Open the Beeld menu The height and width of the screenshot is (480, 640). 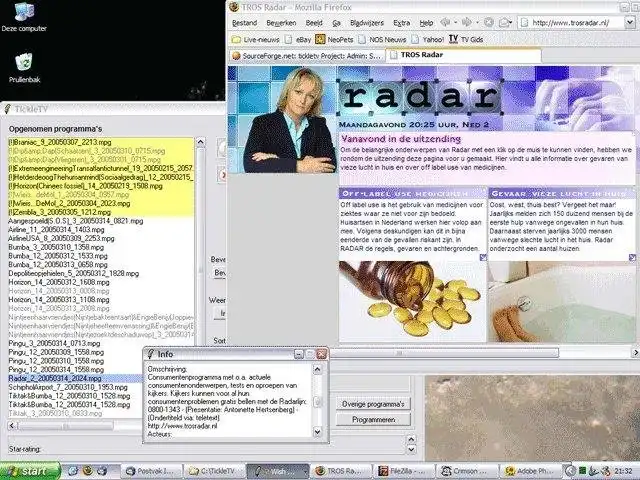(314, 23)
